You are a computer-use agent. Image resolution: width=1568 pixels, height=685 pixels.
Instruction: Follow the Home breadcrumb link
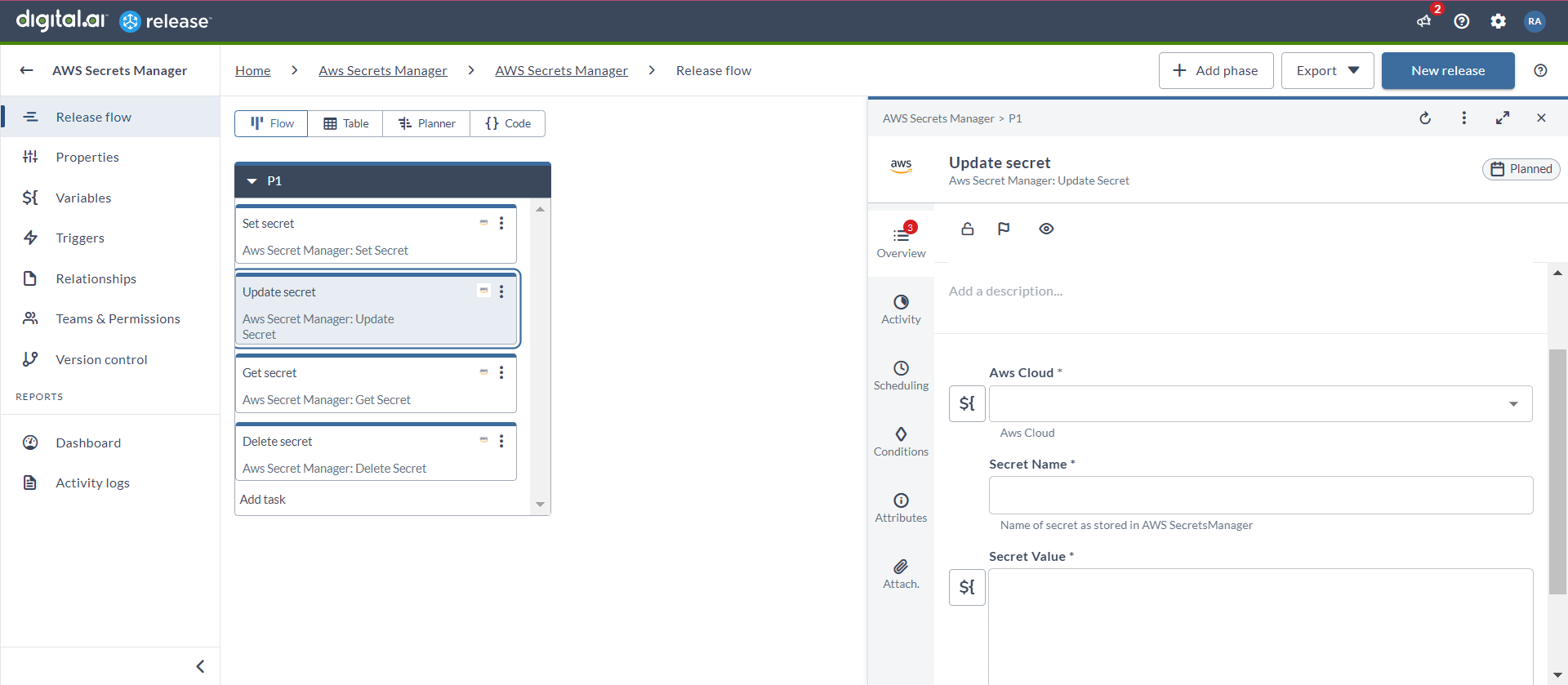[x=253, y=70]
